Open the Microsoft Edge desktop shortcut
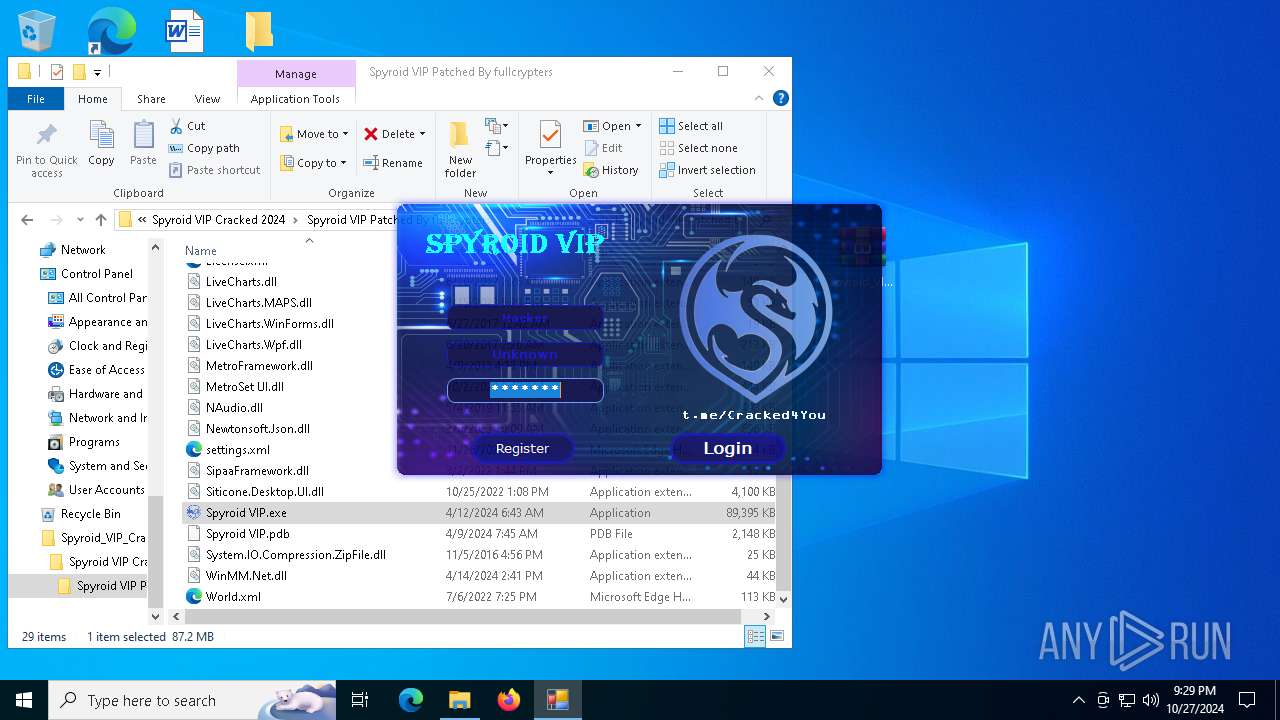The image size is (1280, 720). click(111, 30)
